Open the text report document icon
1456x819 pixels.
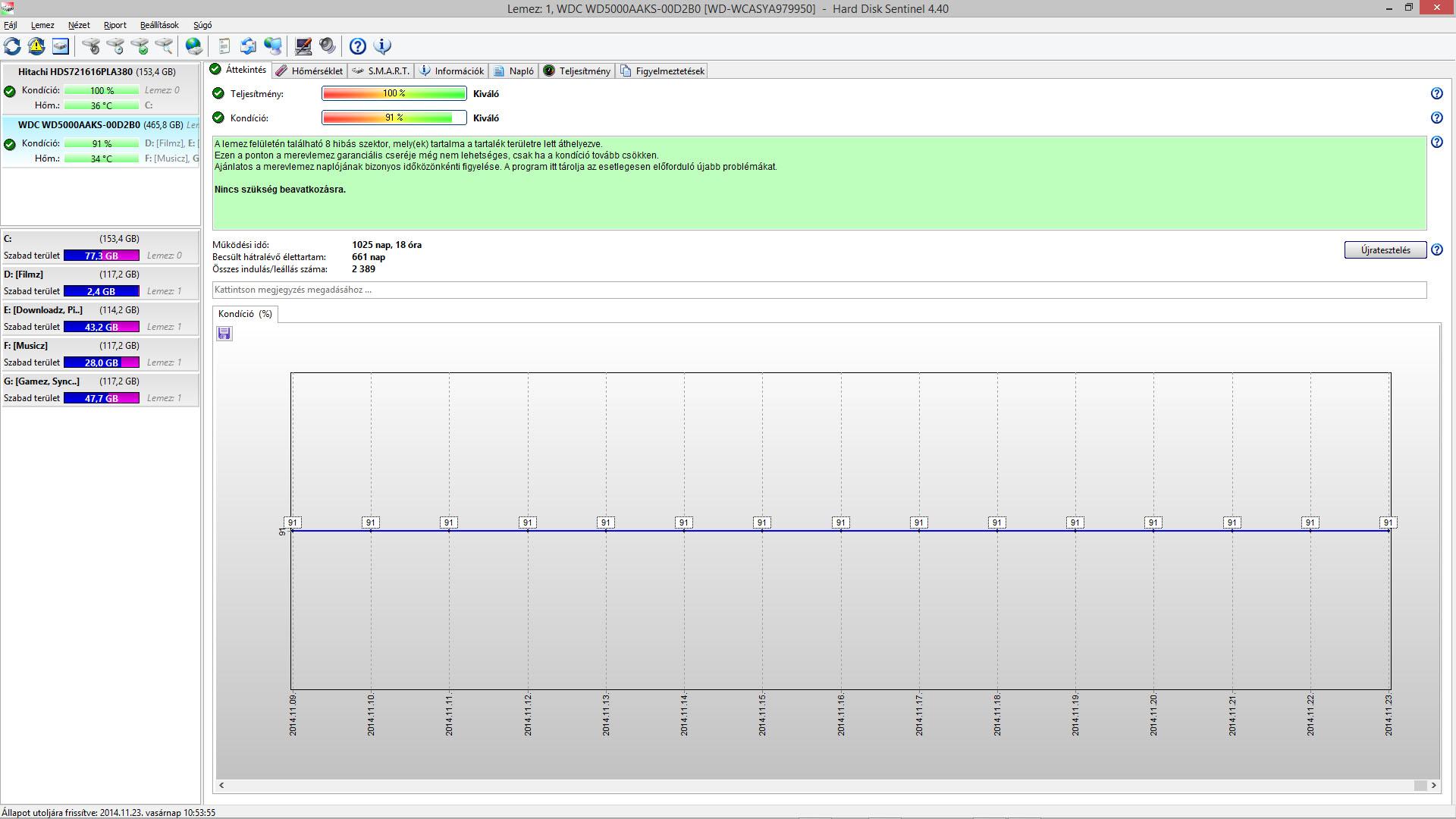point(224,46)
